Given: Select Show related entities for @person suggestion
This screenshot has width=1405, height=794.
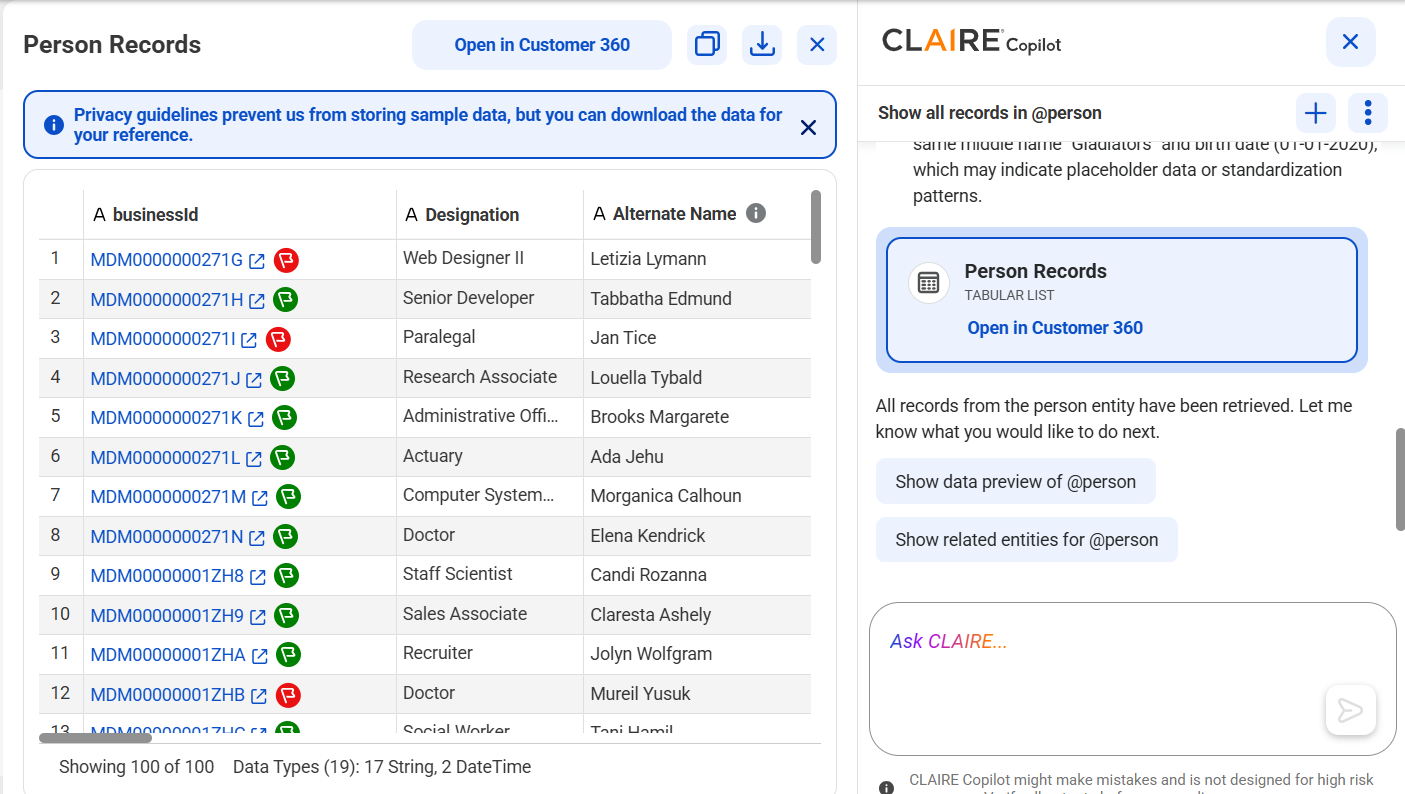Looking at the screenshot, I should click(1026, 540).
